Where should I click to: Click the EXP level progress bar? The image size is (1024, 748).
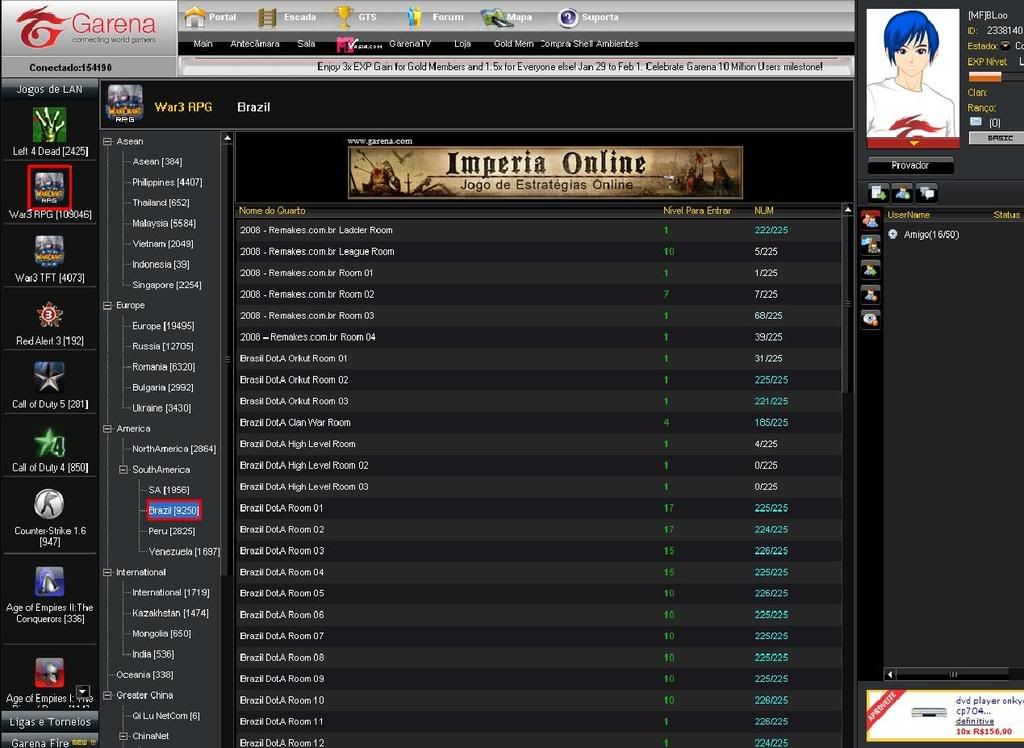[995, 76]
